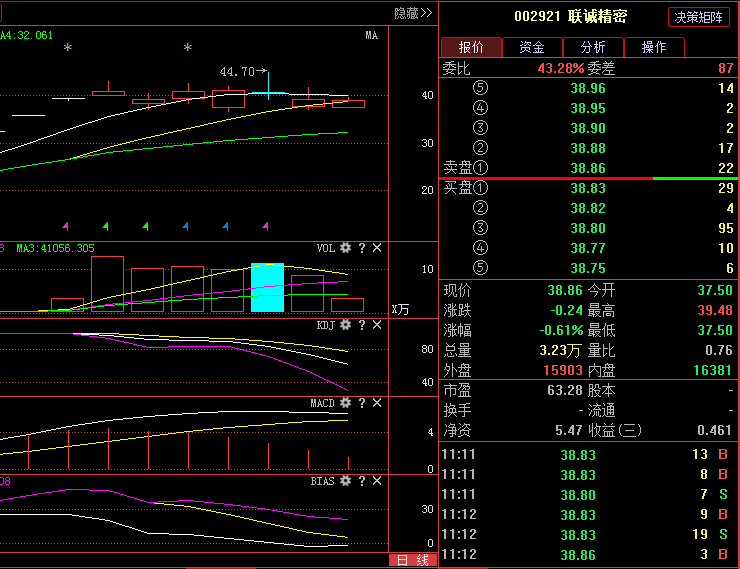Open BIAS indicator settings gear
Viewport: 740px width, 569px height.
click(346, 481)
